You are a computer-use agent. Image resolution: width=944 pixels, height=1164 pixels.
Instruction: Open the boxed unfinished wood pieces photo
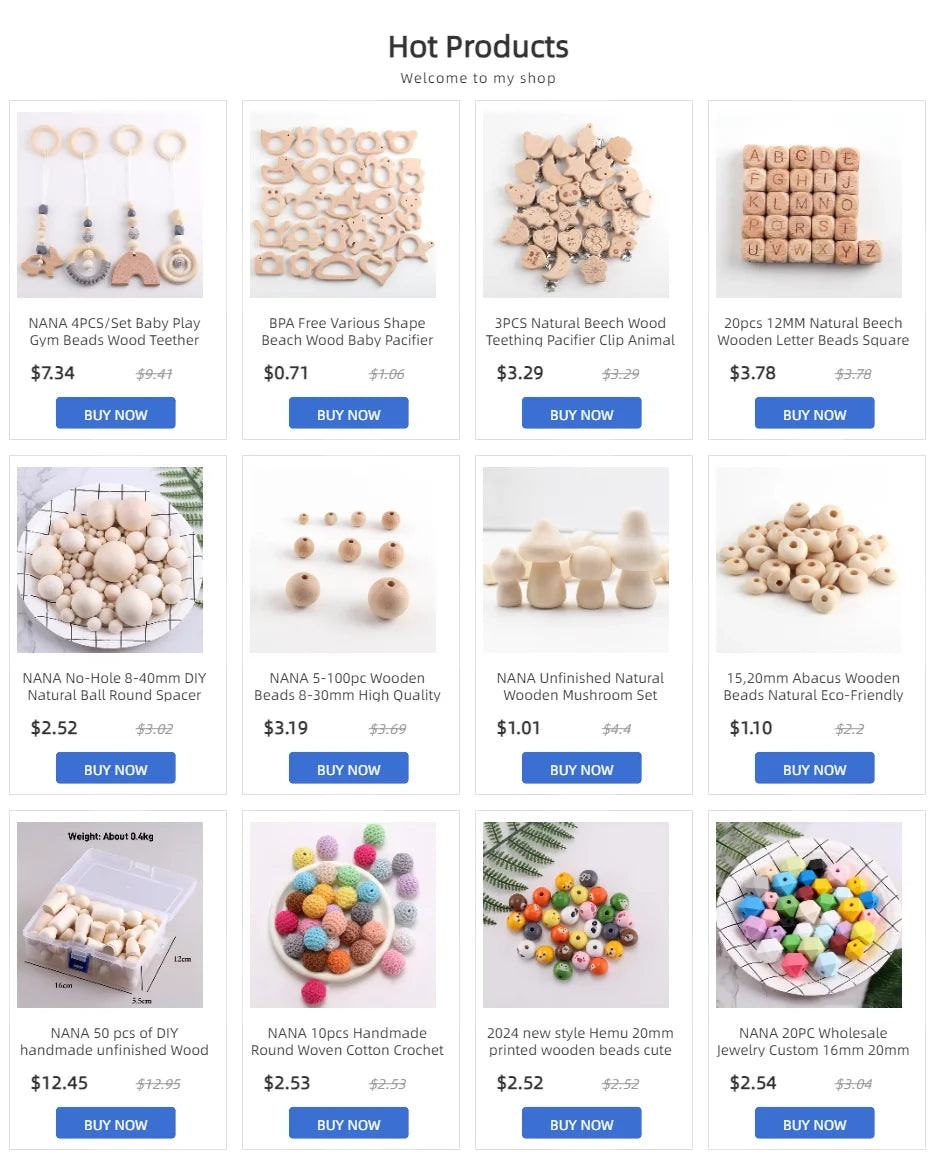110,915
